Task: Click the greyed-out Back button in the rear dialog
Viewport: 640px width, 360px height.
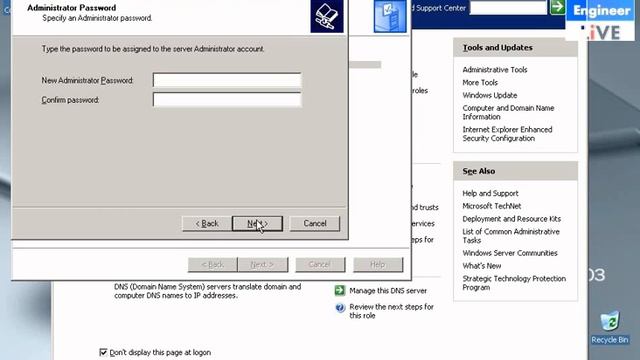Action: [213, 264]
